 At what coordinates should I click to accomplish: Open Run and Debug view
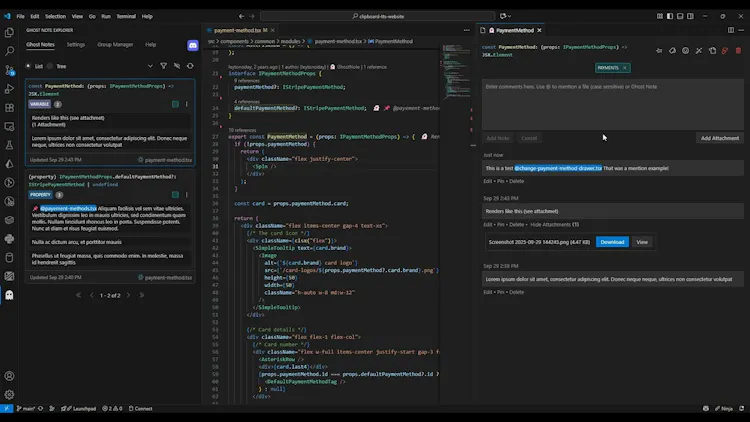tap(9, 89)
